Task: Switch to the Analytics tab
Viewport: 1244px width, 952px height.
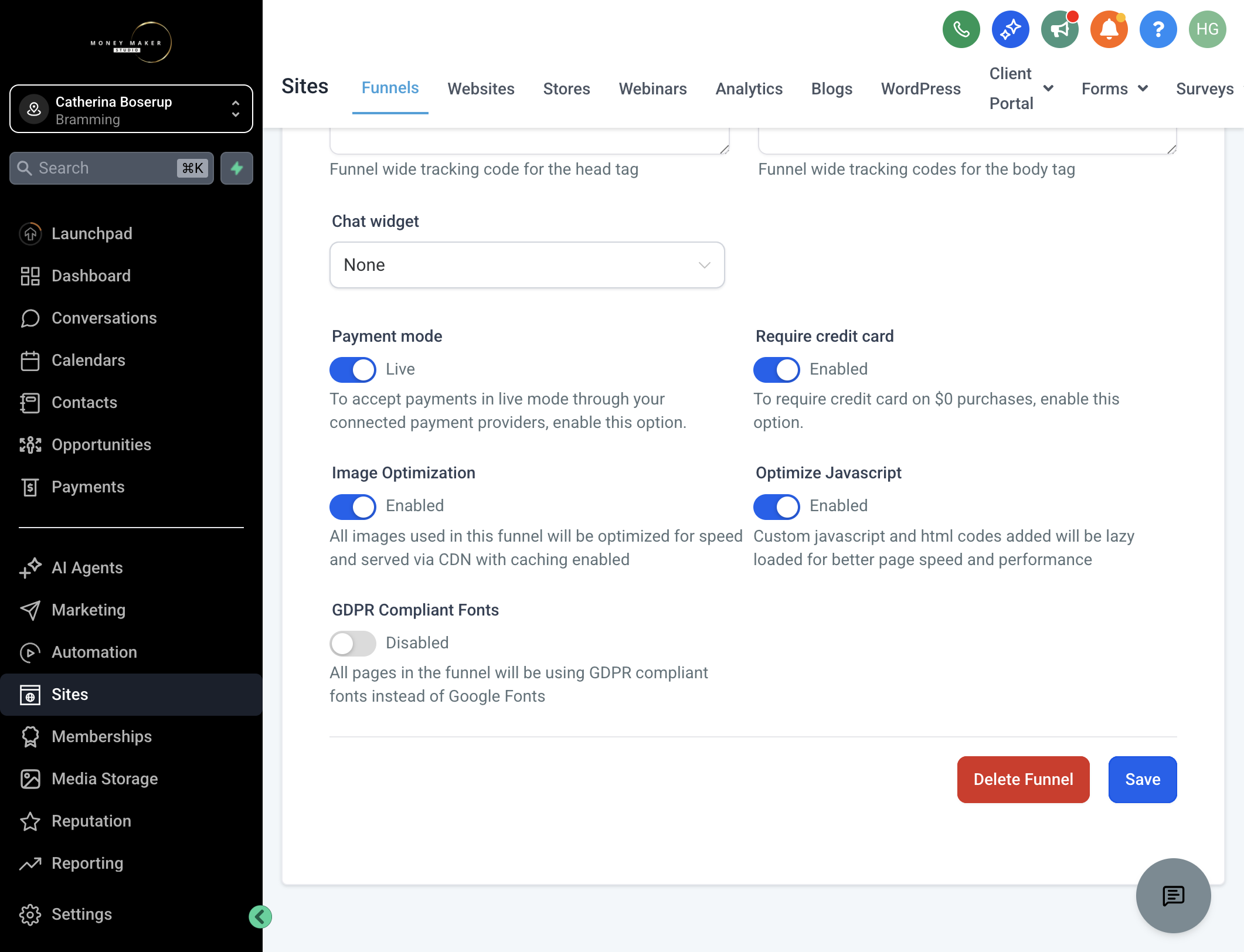Action: tap(749, 89)
